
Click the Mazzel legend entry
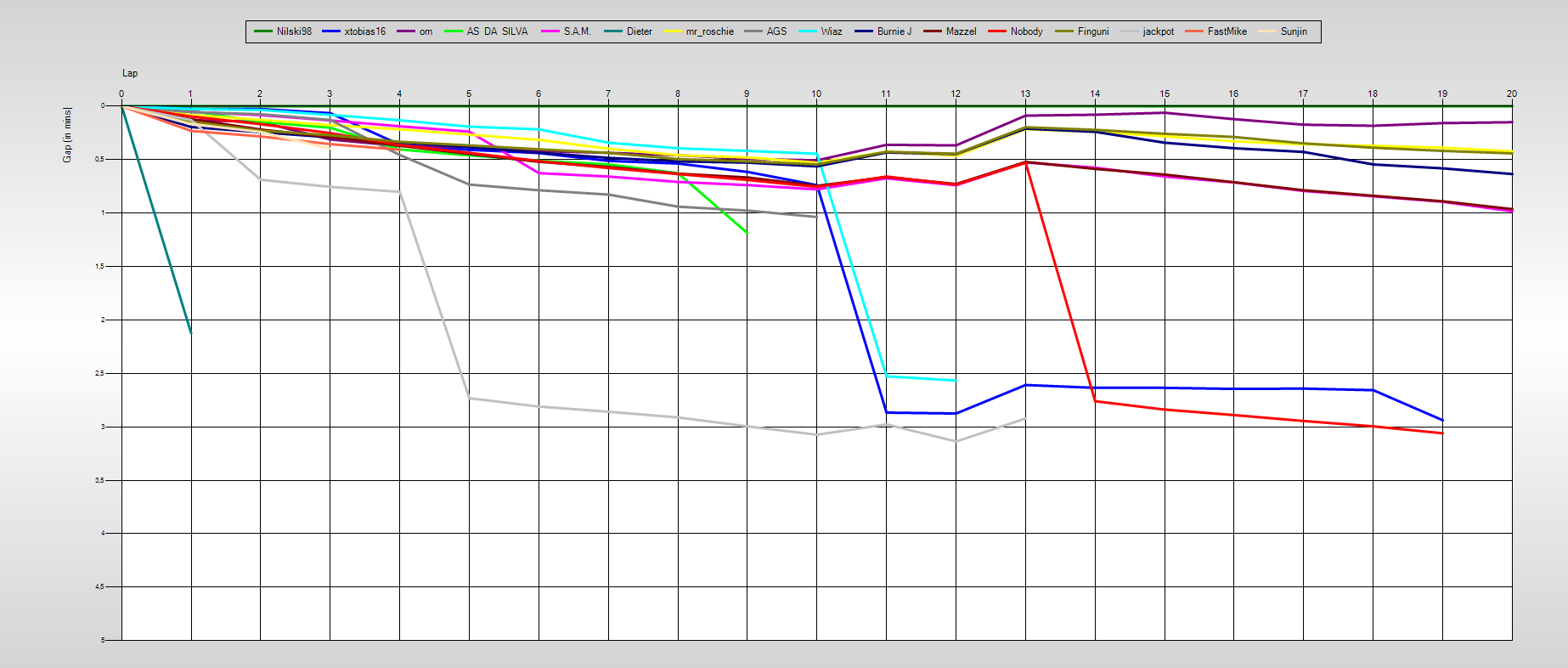coord(961,31)
